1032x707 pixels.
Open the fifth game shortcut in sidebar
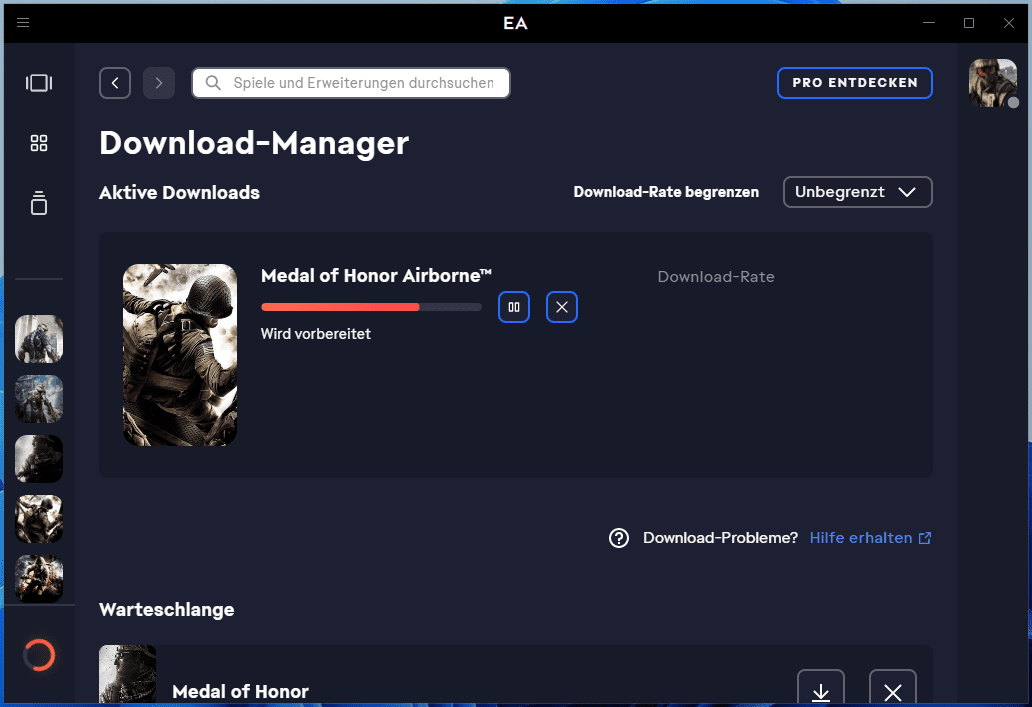click(39, 579)
